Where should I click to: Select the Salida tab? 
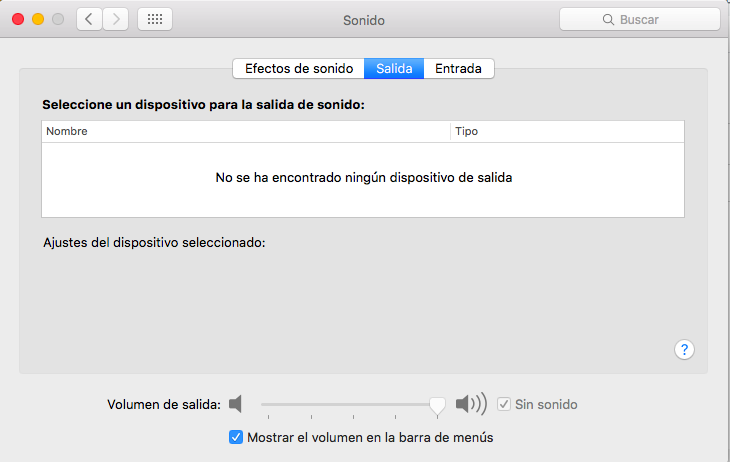394,69
